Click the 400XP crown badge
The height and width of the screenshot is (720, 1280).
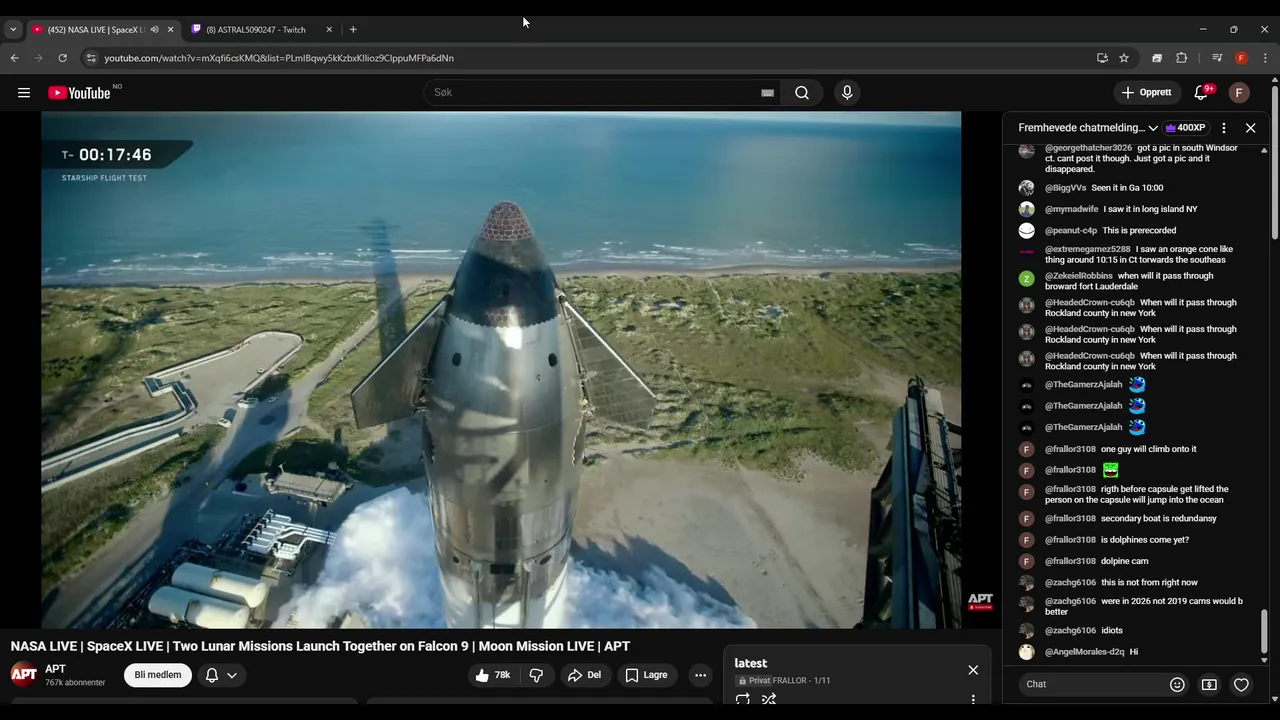(x=1185, y=128)
